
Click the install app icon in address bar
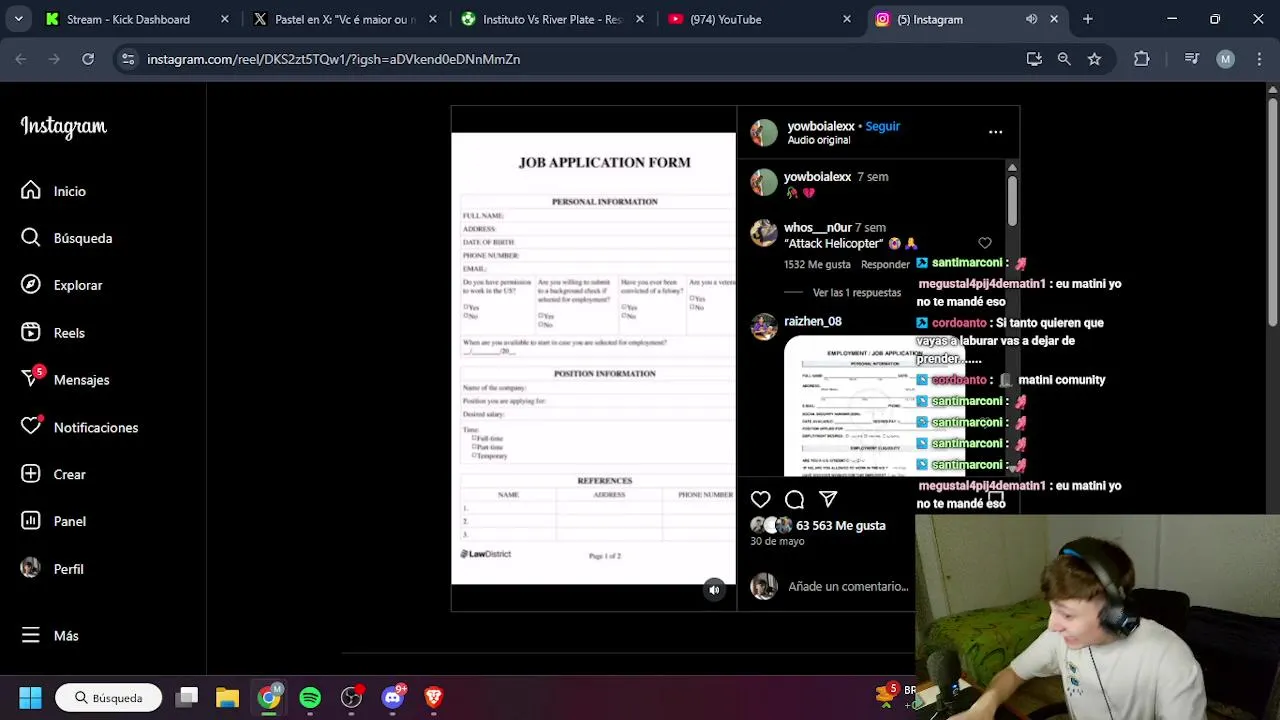(1034, 59)
